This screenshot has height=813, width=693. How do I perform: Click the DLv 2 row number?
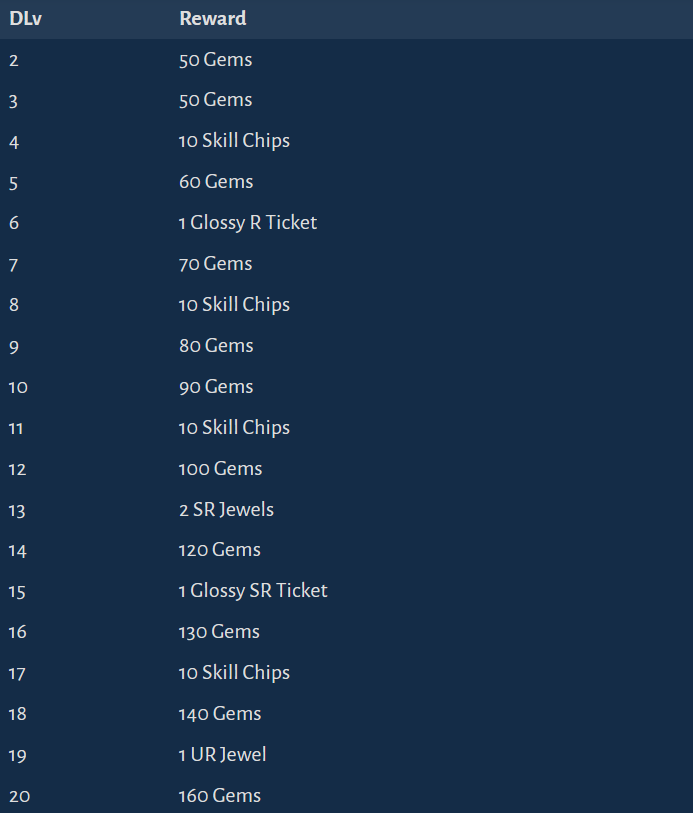[14, 61]
